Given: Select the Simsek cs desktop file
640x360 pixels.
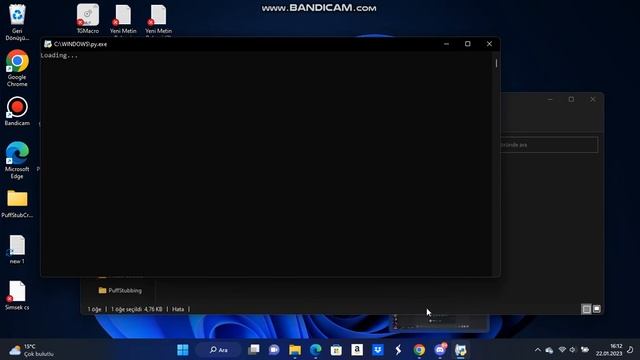Looking at the screenshot, I should [x=17, y=296].
